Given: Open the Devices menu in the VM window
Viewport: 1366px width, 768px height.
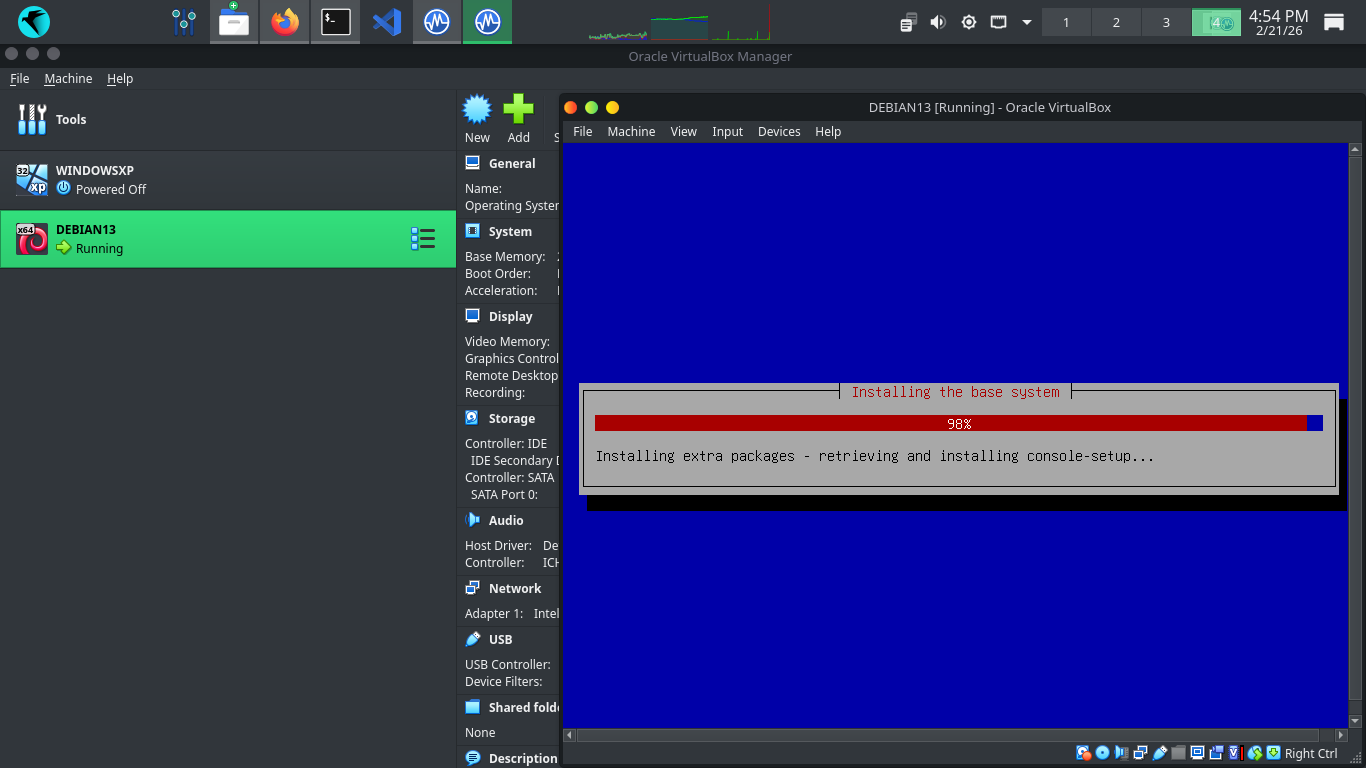Looking at the screenshot, I should 778,131.
